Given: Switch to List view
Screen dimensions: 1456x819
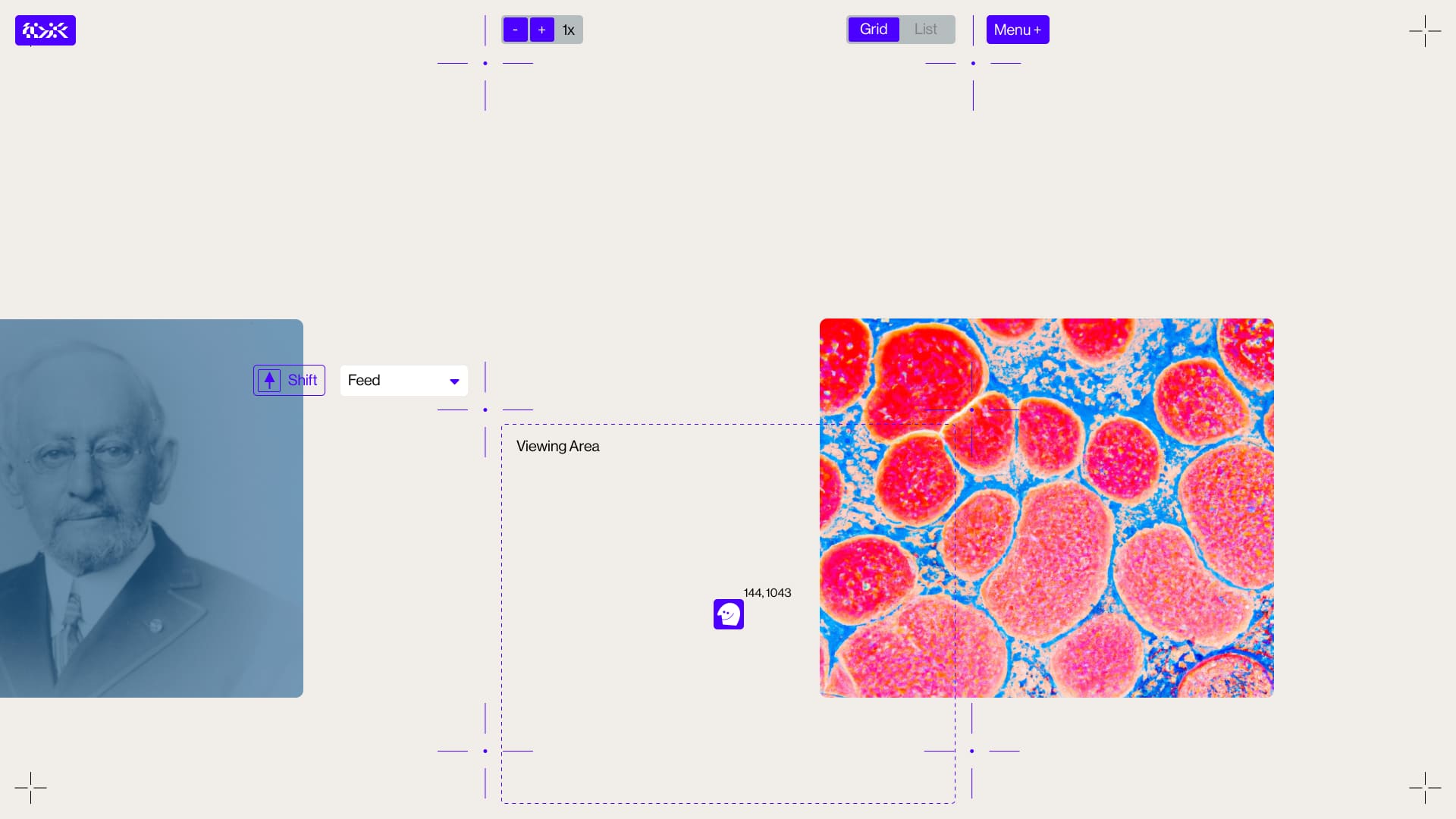Looking at the screenshot, I should (925, 30).
